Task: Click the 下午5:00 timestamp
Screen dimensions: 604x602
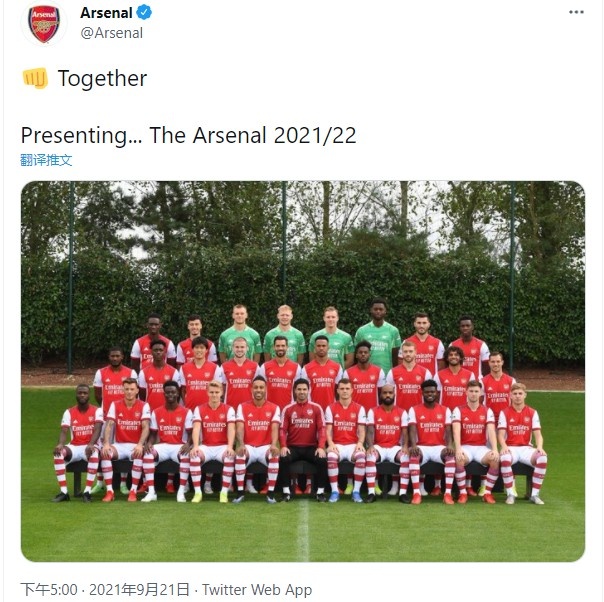Action: (x=44, y=590)
